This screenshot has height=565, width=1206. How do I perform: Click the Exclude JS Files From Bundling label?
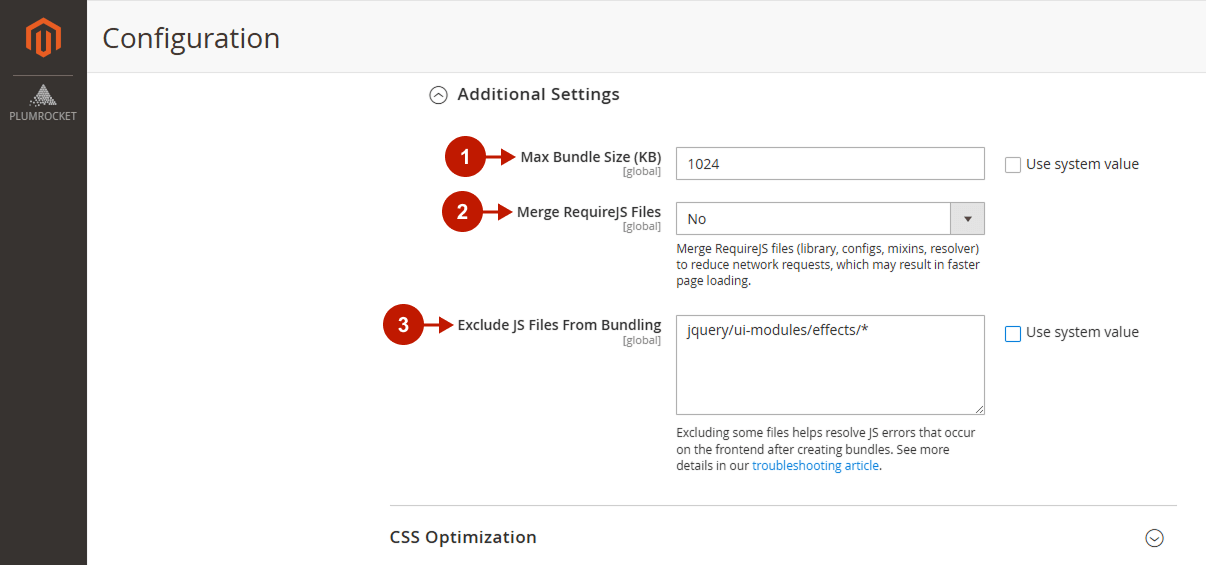[x=559, y=325]
